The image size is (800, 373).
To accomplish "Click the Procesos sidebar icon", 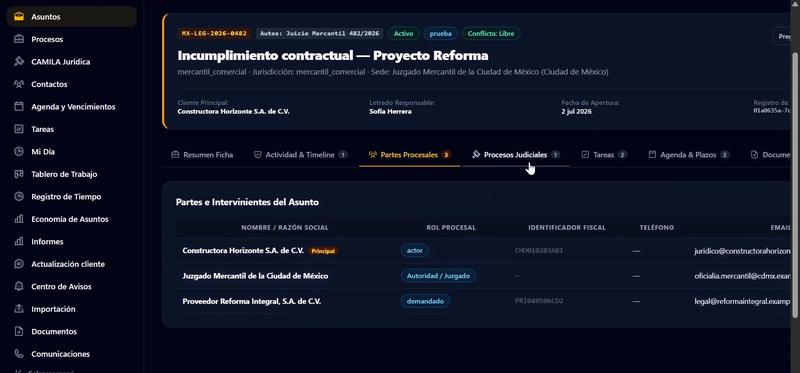I will (x=19, y=39).
